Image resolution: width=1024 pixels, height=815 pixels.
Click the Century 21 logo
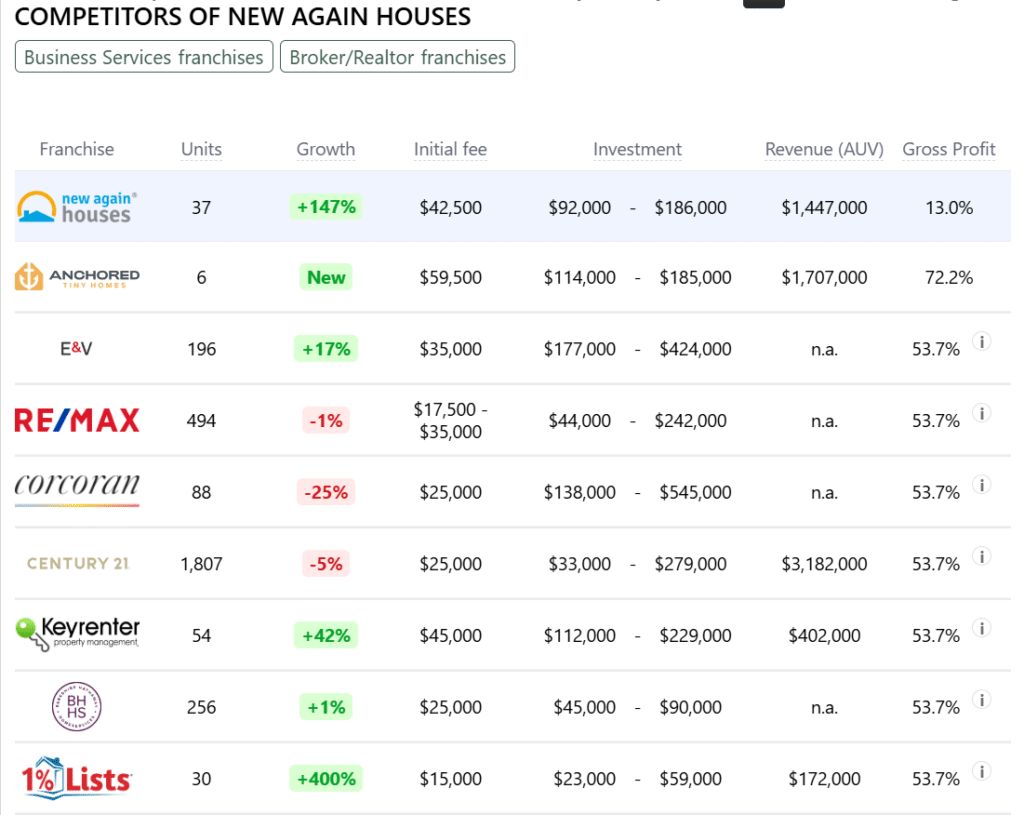(x=78, y=564)
